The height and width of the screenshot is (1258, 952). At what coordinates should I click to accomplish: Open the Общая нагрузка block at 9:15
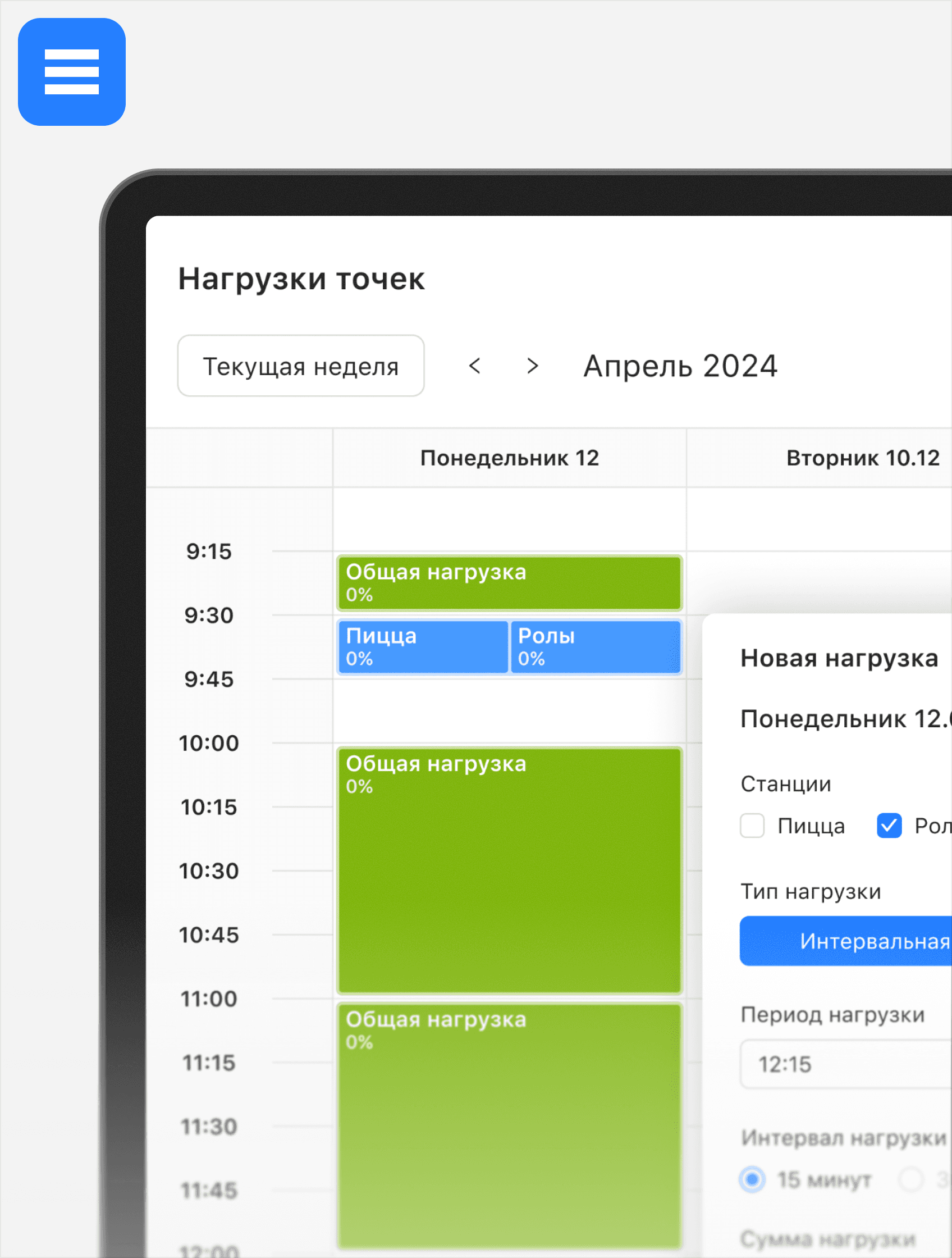(509, 583)
